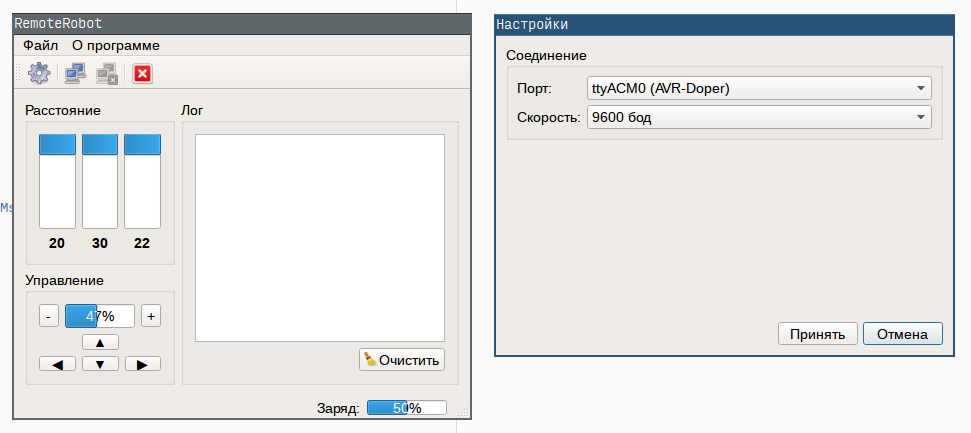Click the Порт: label
Screen dimensions: 971x433
(534, 89)
